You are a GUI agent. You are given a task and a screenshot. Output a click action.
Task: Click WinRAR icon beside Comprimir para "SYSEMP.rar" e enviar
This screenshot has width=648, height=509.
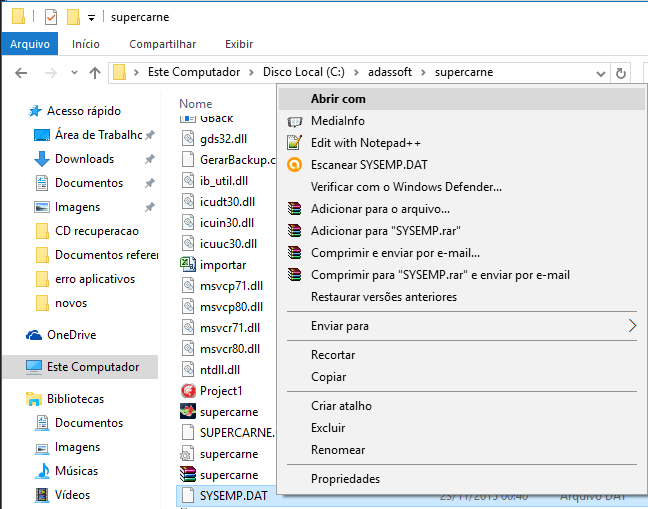click(x=295, y=275)
